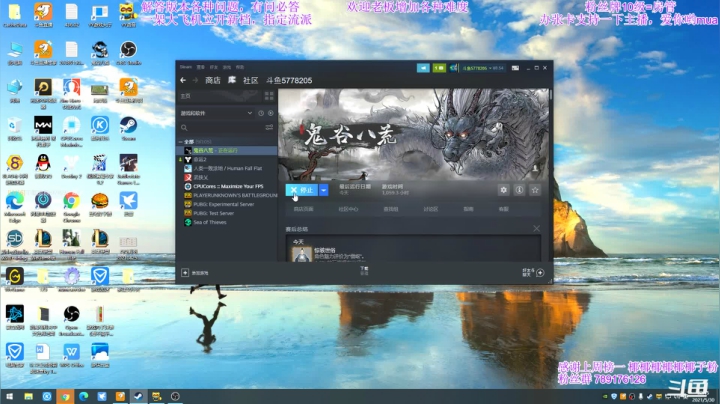The height and width of the screenshot is (404, 720).
Task: Open the account name dropdown at top
Action: click(483, 68)
